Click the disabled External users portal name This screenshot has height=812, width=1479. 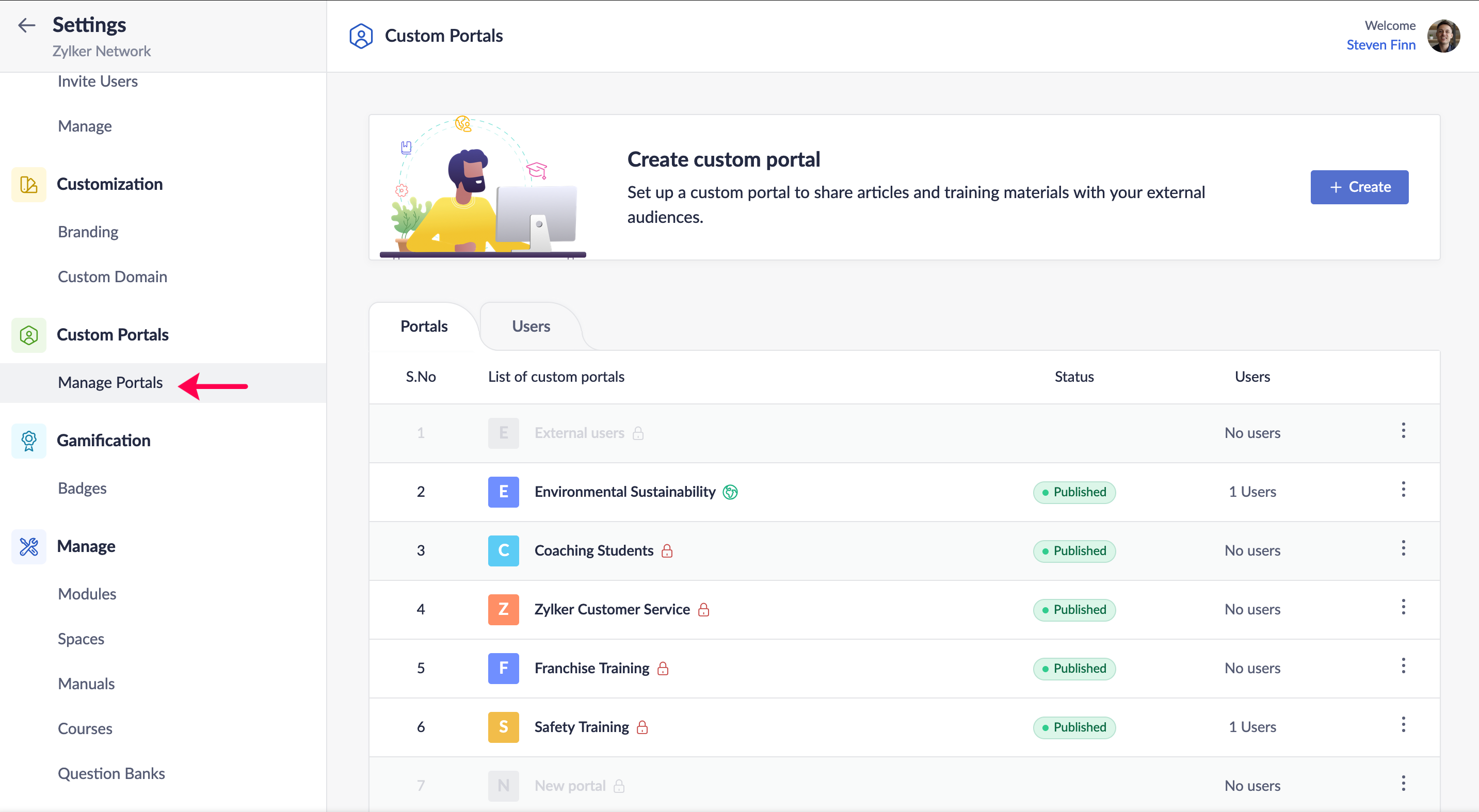pyautogui.click(x=580, y=433)
